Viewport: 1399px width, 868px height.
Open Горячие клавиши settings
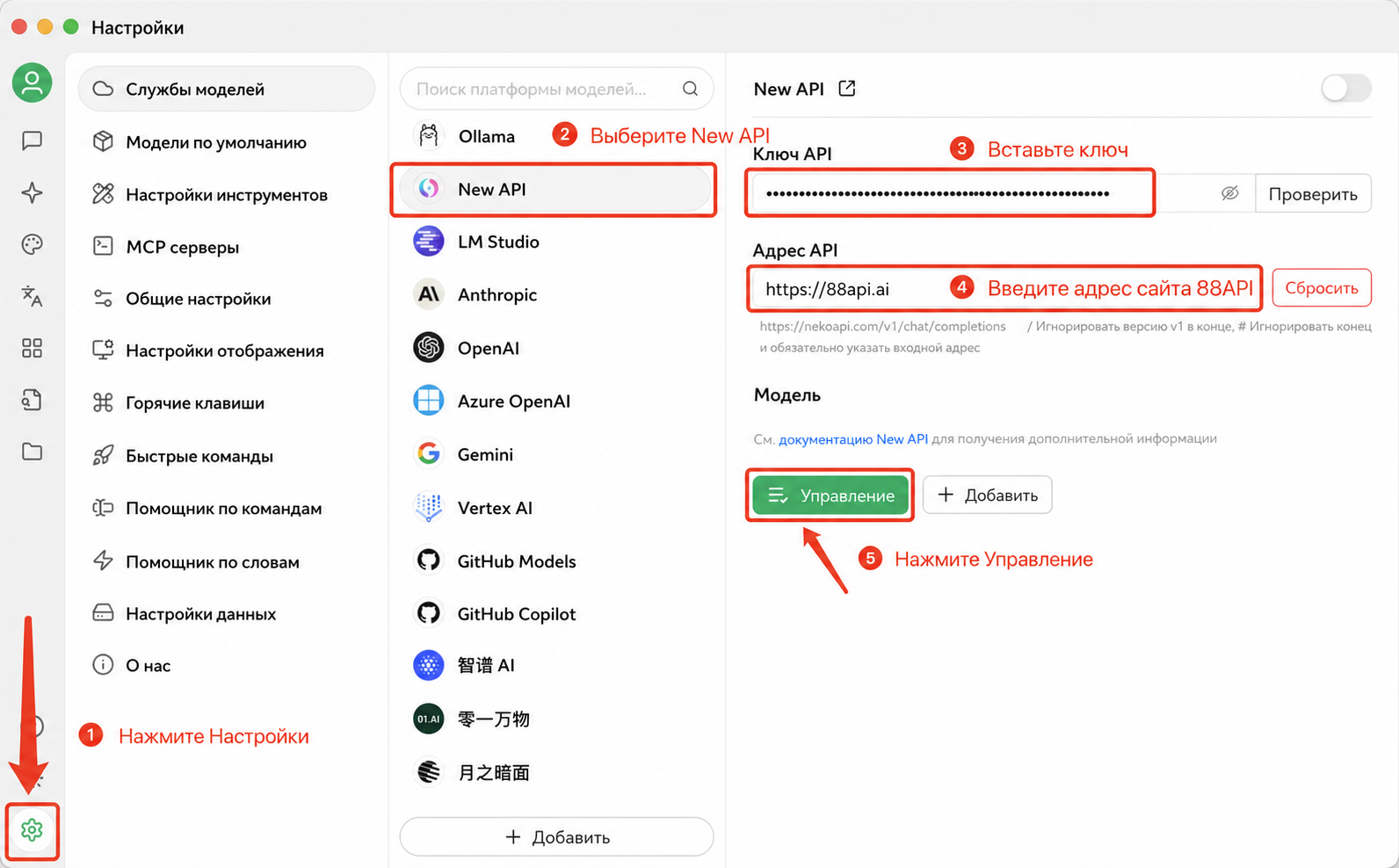(x=227, y=403)
